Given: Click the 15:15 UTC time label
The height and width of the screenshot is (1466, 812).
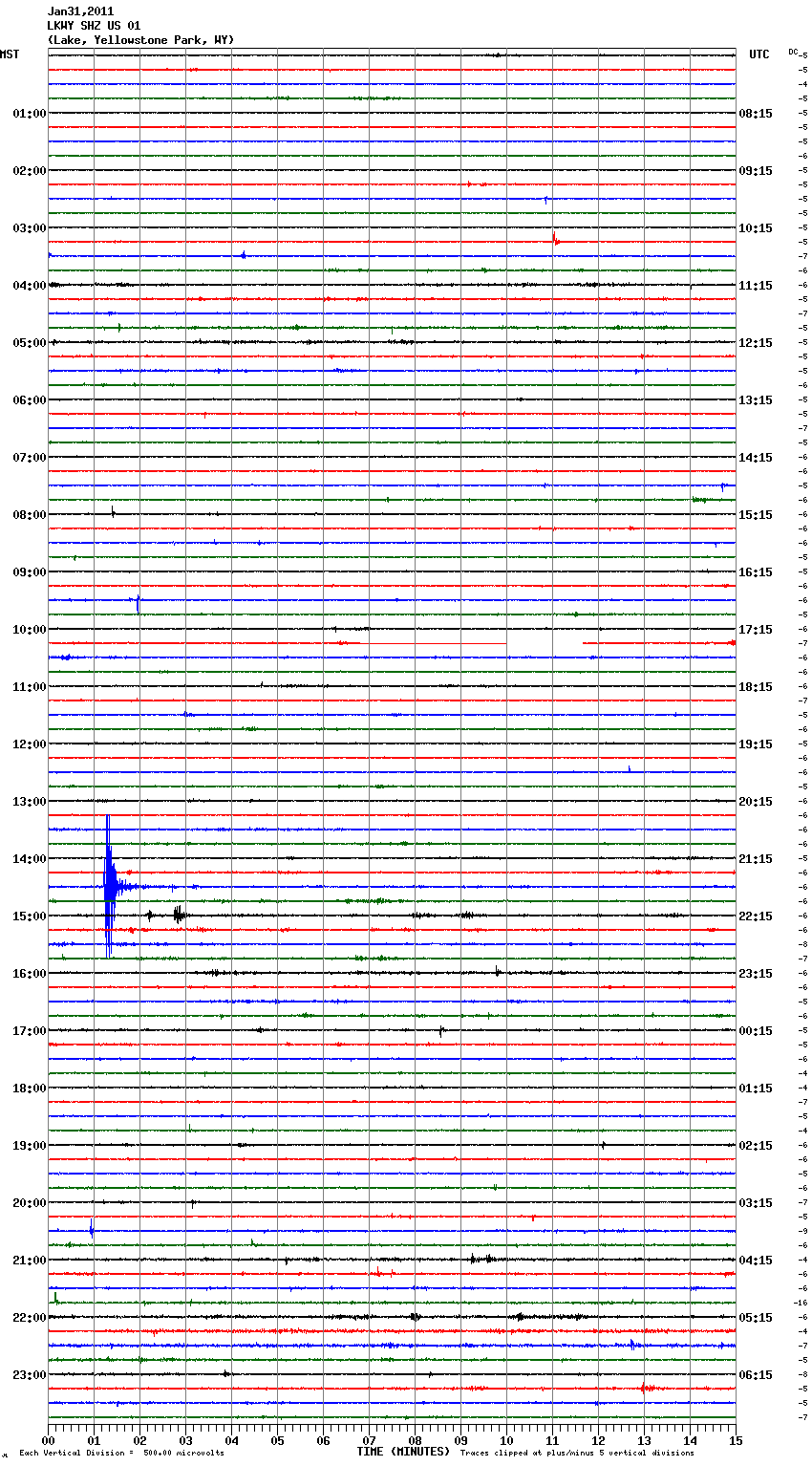Looking at the screenshot, I should 756,515.
